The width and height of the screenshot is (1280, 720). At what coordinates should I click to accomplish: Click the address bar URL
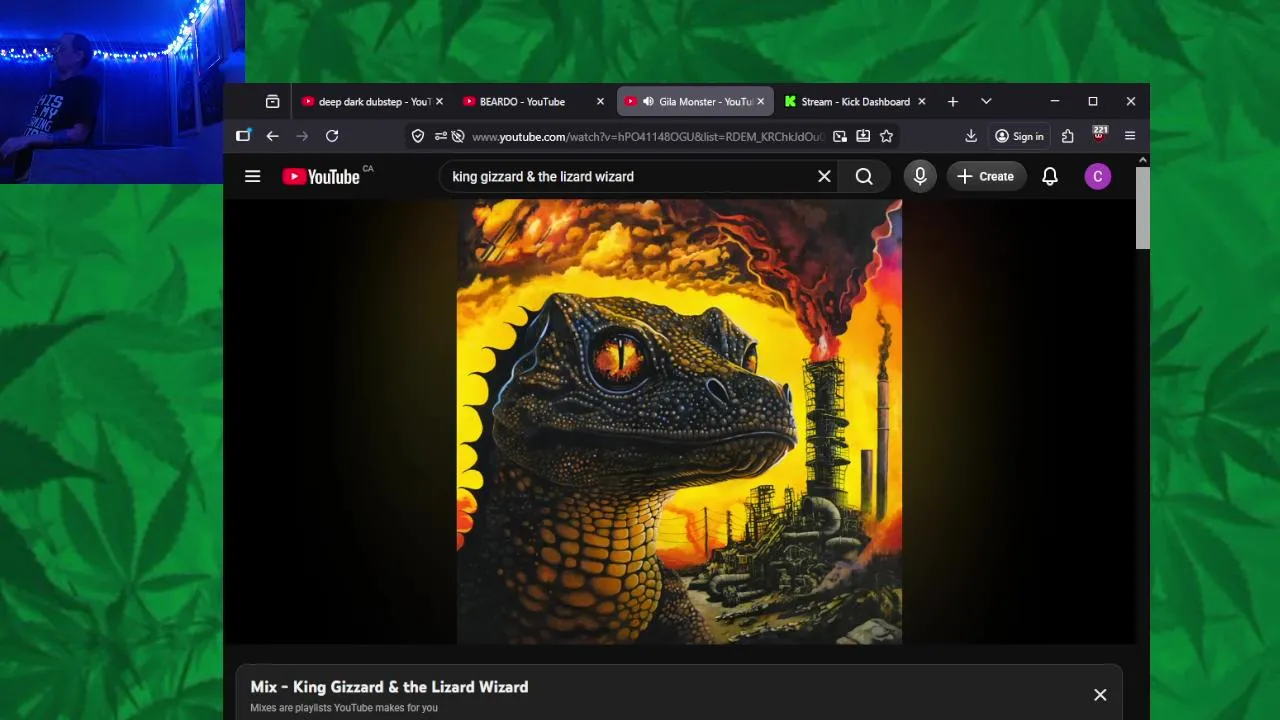(x=648, y=136)
